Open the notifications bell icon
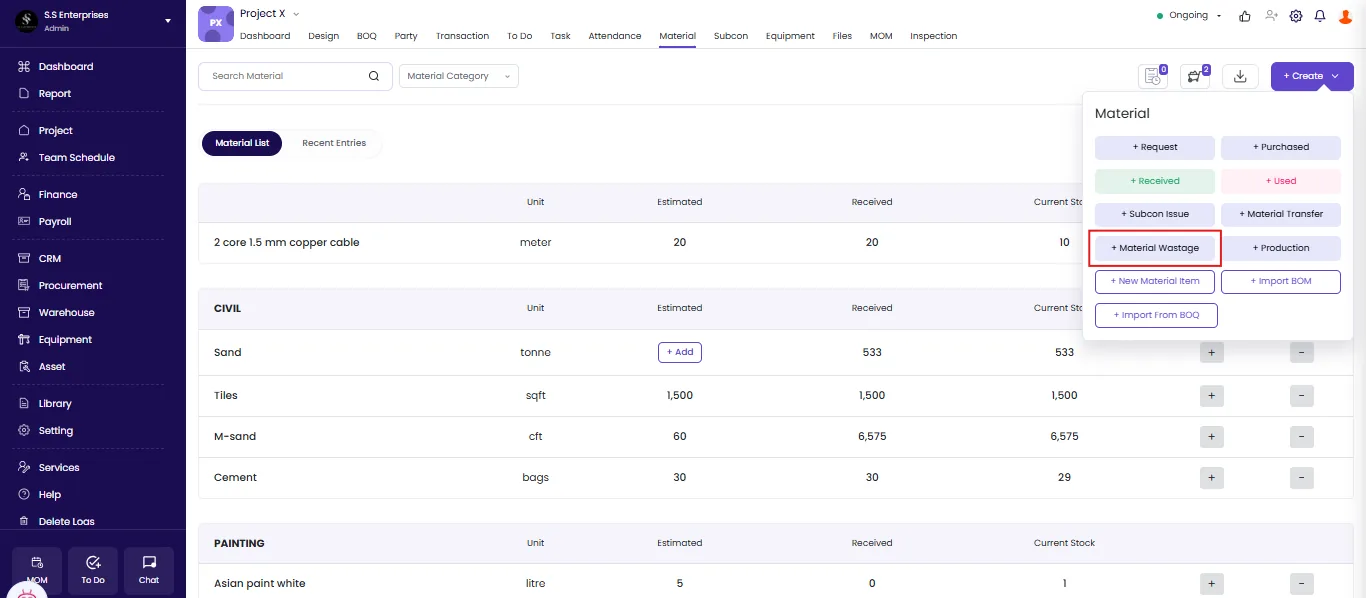Image resolution: width=1366 pixels, height=598 pixels. (x=1320, y=16)
